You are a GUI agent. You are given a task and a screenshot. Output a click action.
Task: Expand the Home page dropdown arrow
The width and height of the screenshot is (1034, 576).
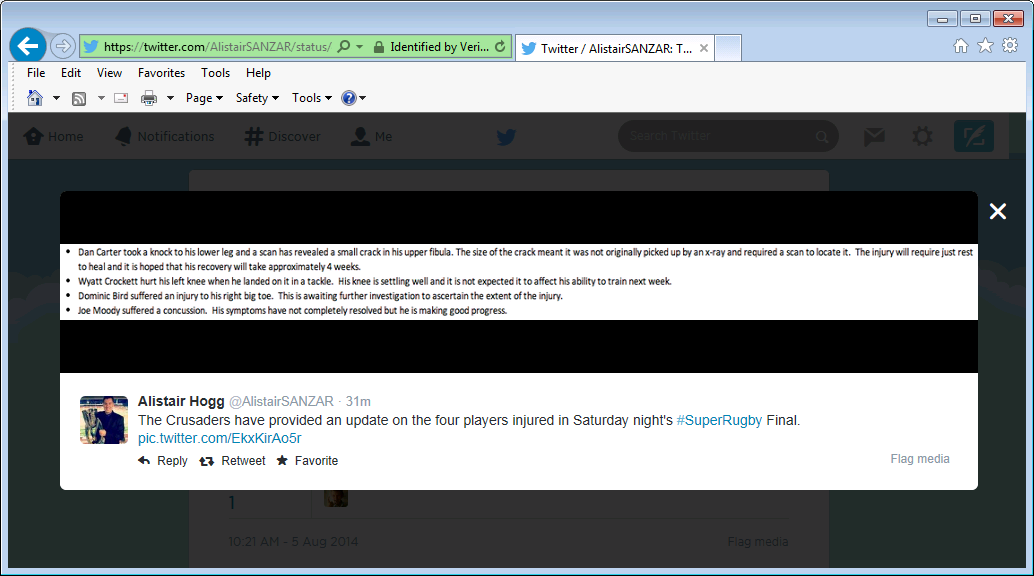[x=56, y=98]
